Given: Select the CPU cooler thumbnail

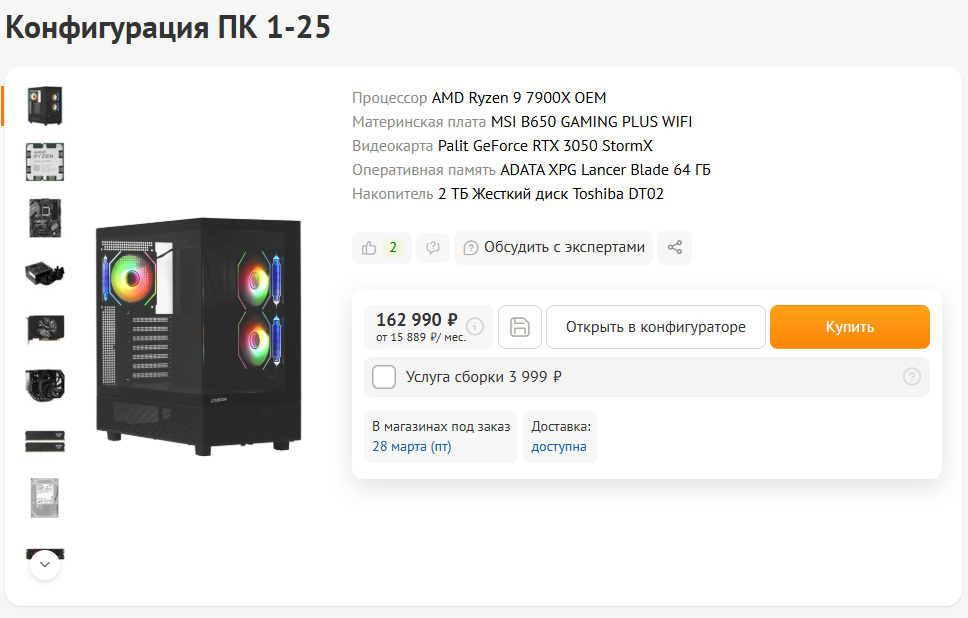Looking at the screenshot, I should tap(45, 385).
